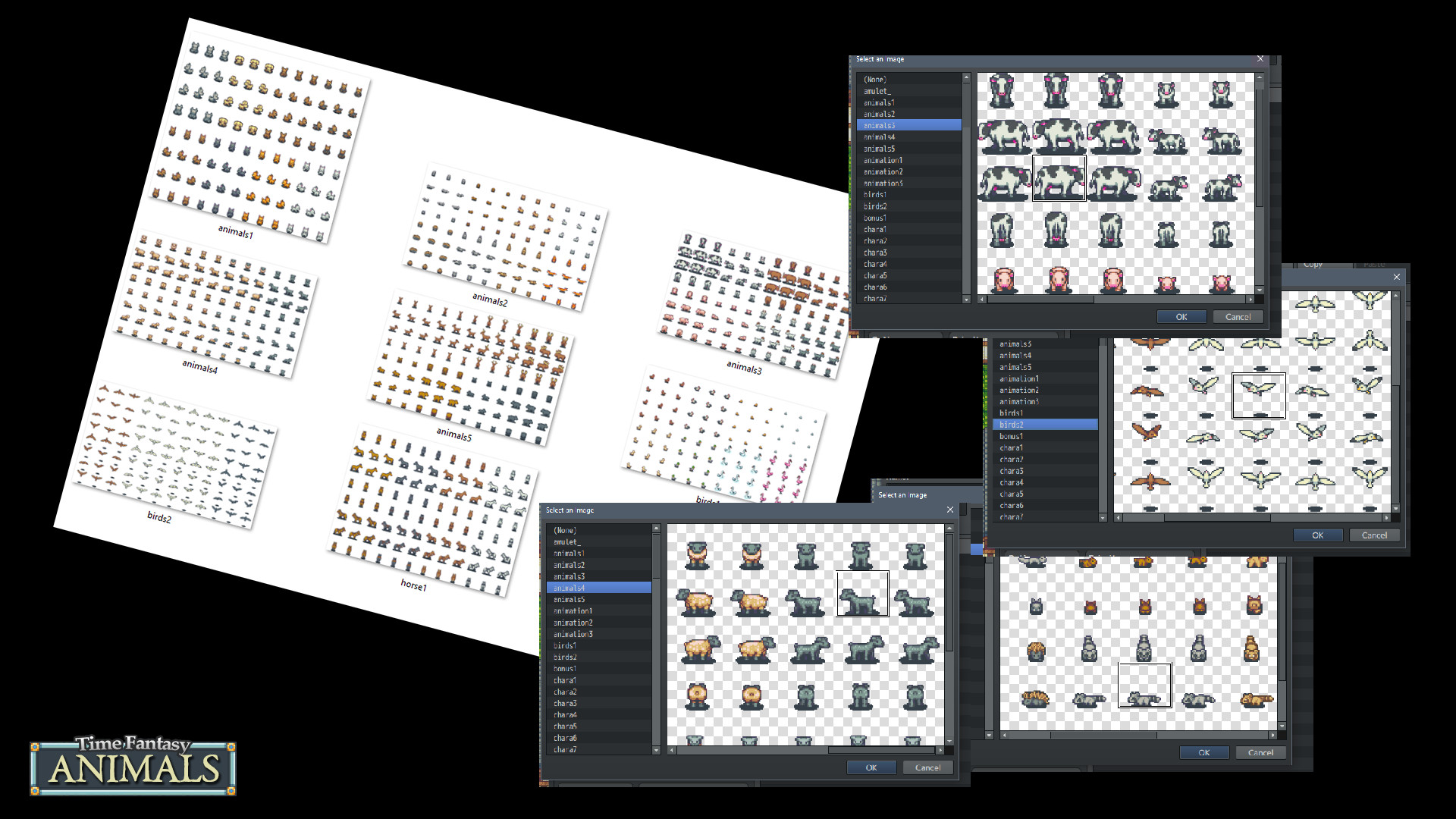Cancel the birds2 image selection dialog
The height and width of the screenshot is (819, 1456).
1374,535
